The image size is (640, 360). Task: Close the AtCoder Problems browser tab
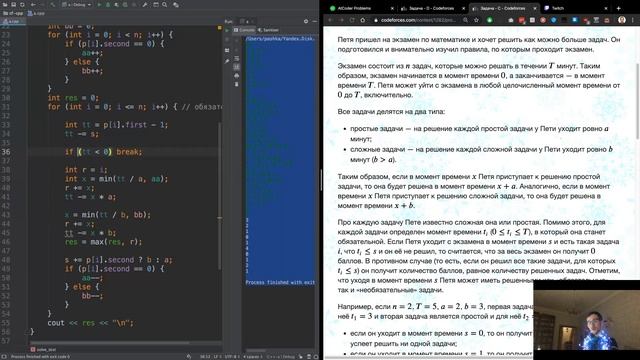[392, 9]
